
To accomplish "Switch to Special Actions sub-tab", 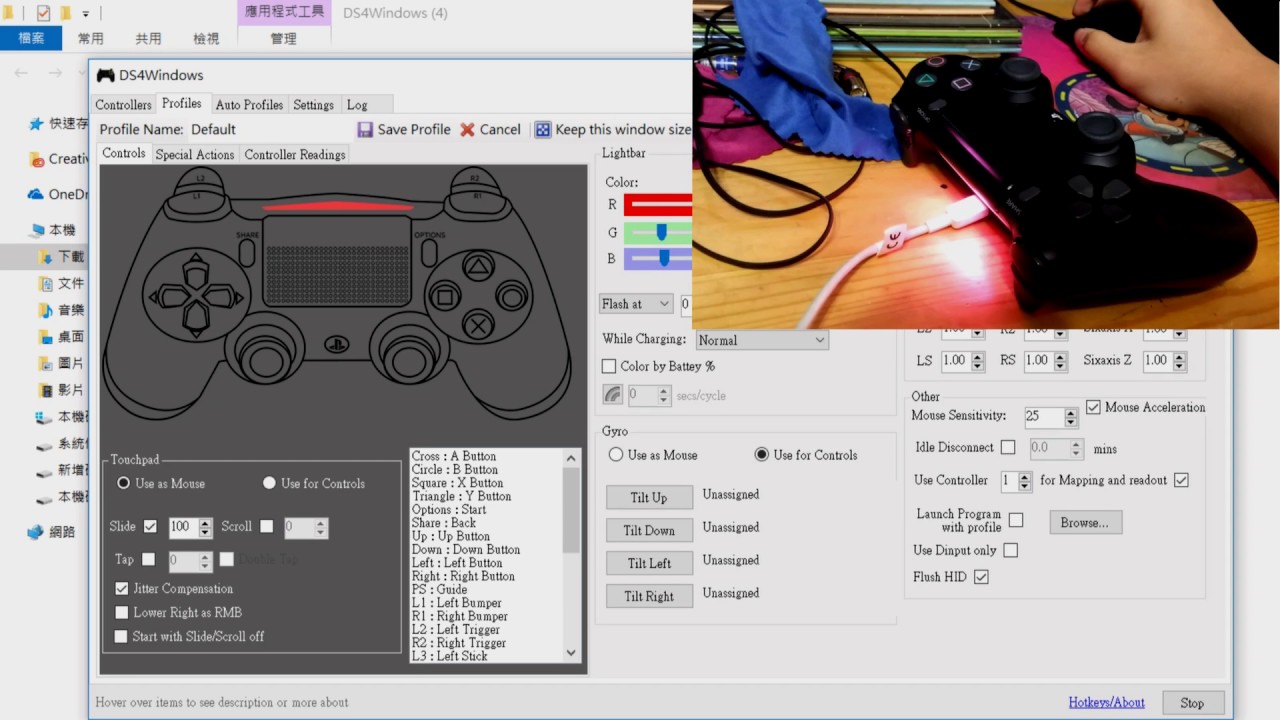I will pos(194,154).
